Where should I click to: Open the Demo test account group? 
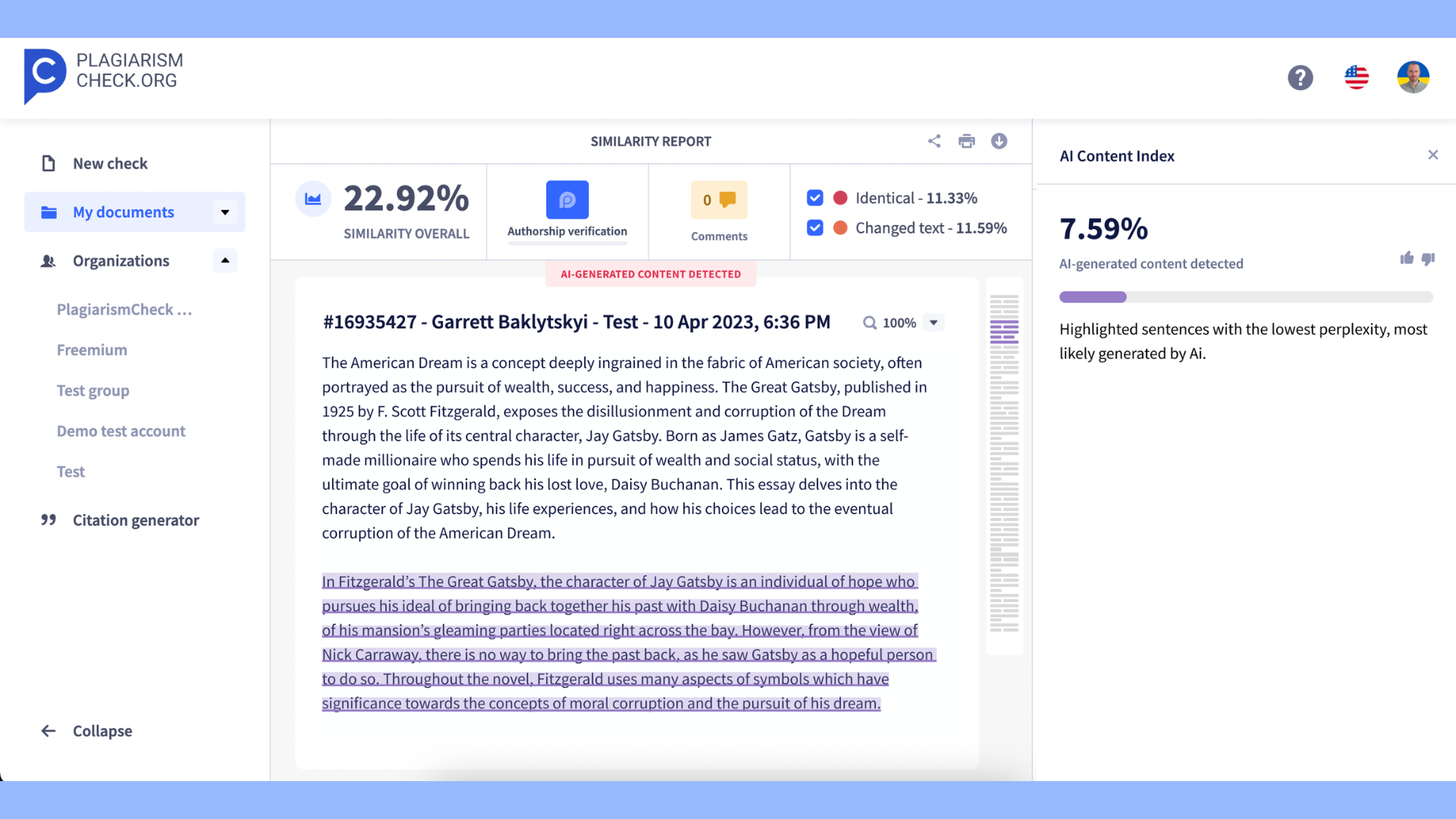pyautogui.click(x=120, y=430)
